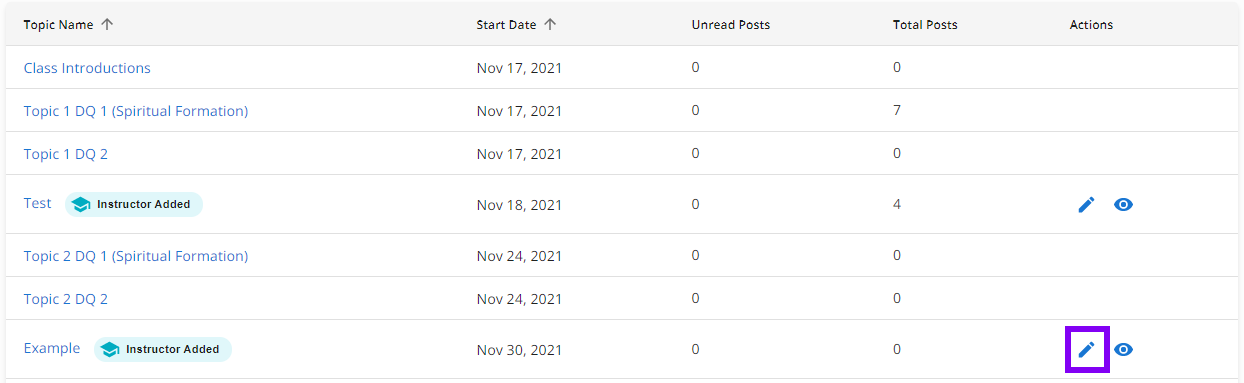Click the Actions column header
The width and height of the screenshot is (1244, 383).
coord(1091,25)
